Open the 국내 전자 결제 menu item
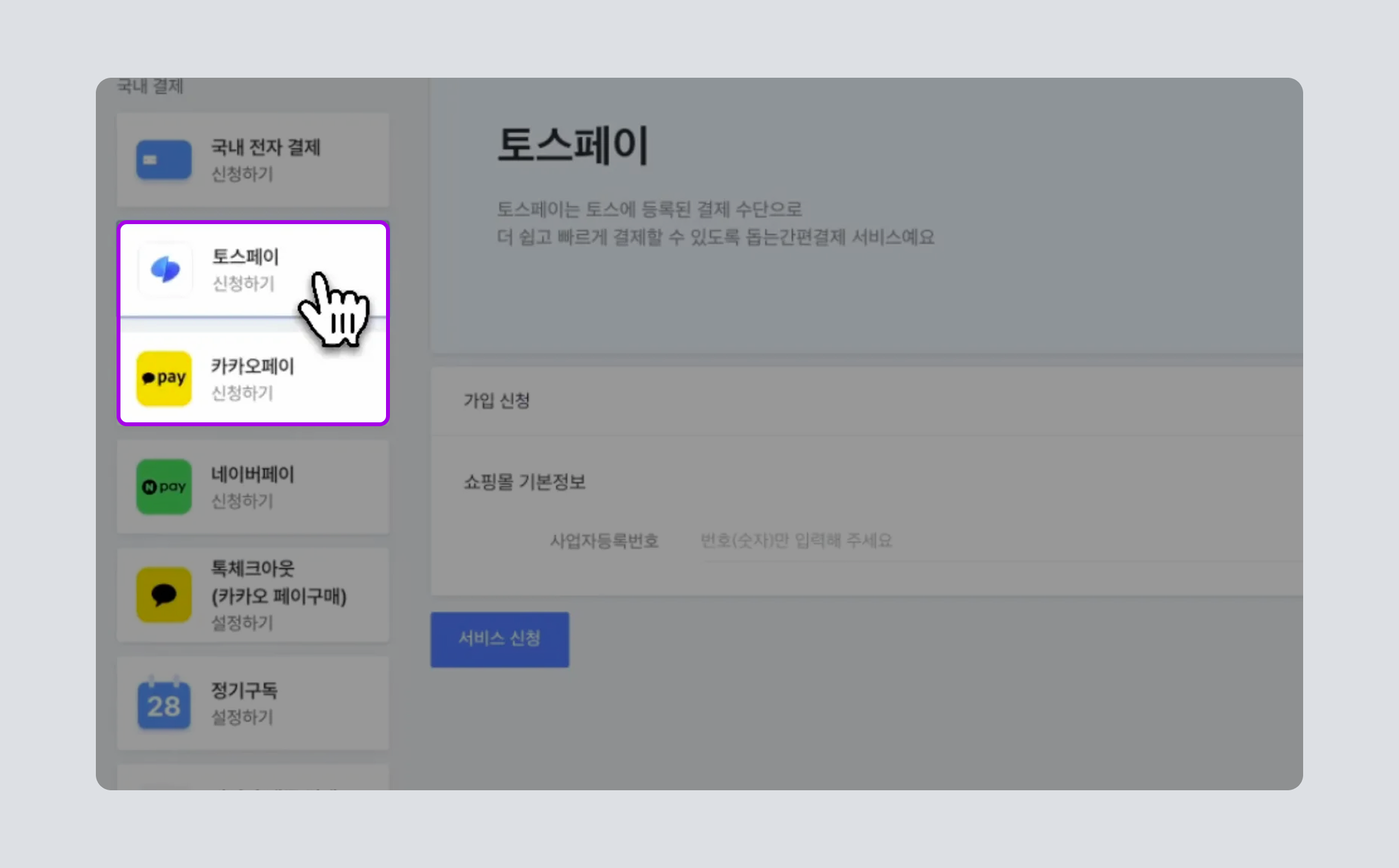This screenshot has width=1399, height=868. click(253, 160)
